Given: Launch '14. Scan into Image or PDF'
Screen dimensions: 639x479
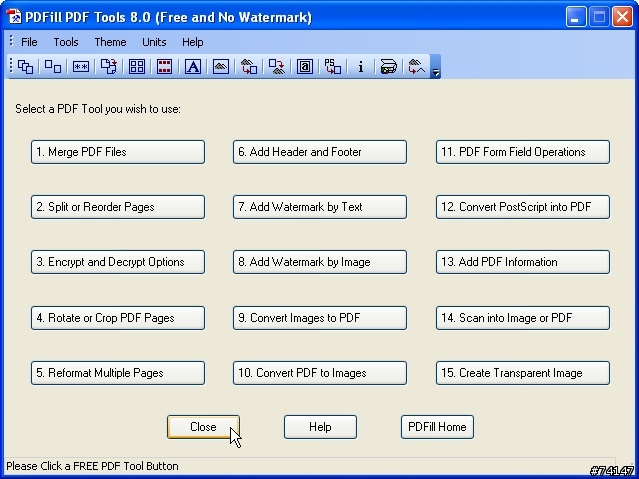Looking at the screenshot, I should [x=523, y=318].
